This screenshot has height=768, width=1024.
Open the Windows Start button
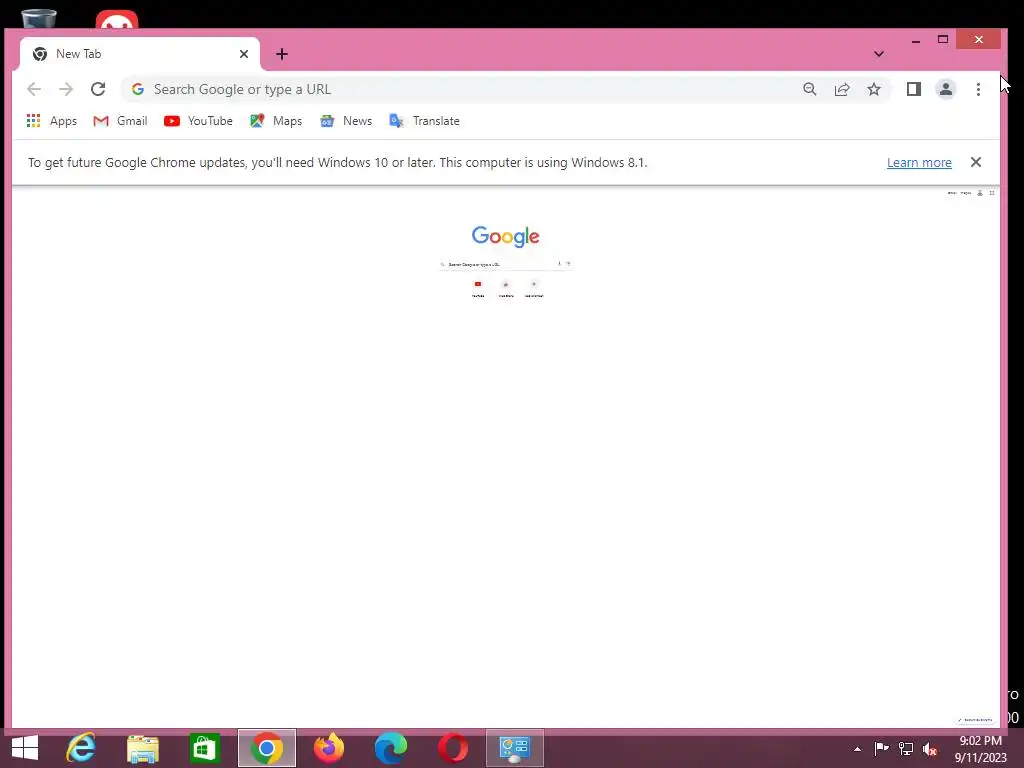point(25,748)
